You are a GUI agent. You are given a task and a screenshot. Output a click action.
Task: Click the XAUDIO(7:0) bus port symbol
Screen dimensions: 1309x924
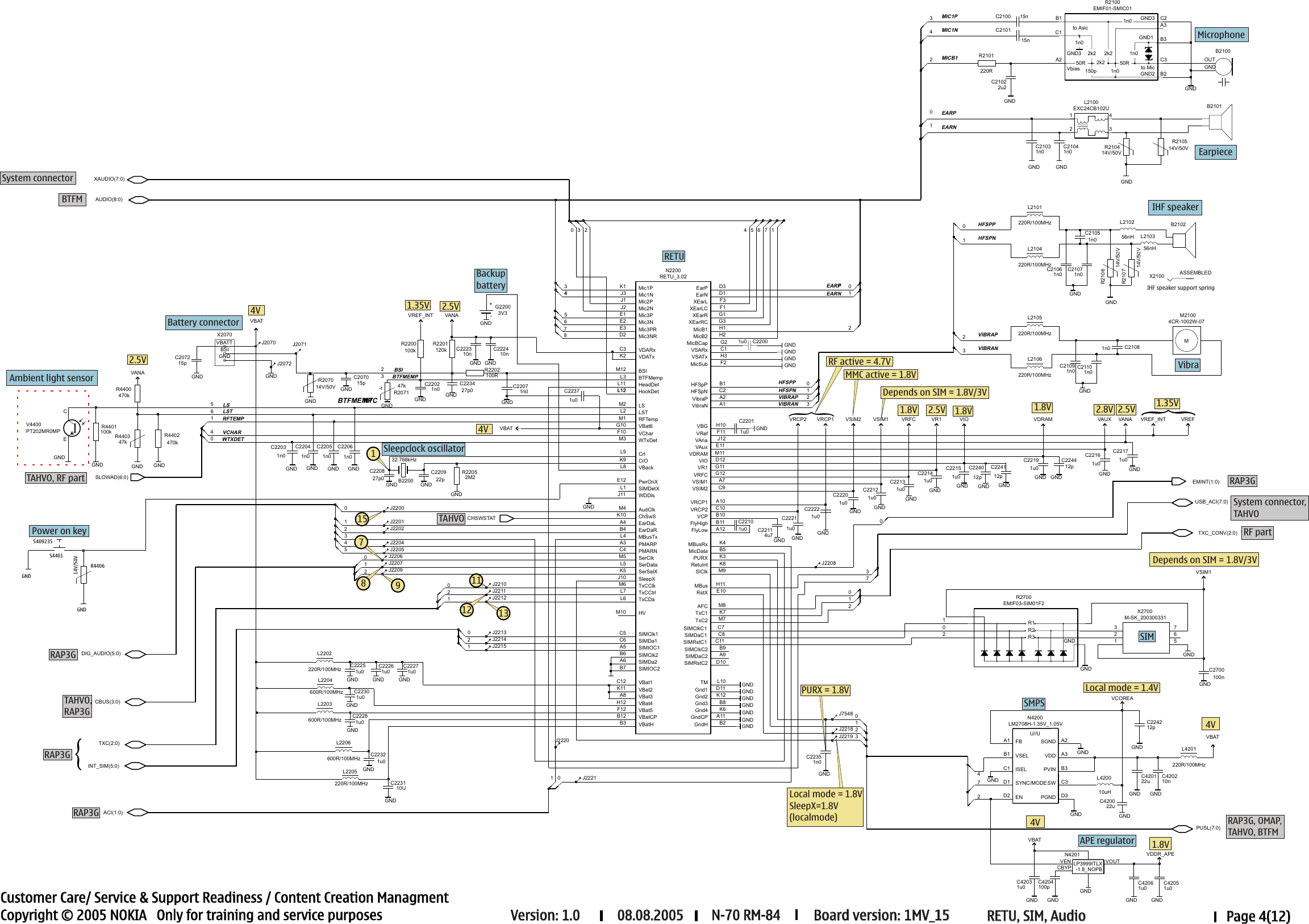click(x=137, y=180)
